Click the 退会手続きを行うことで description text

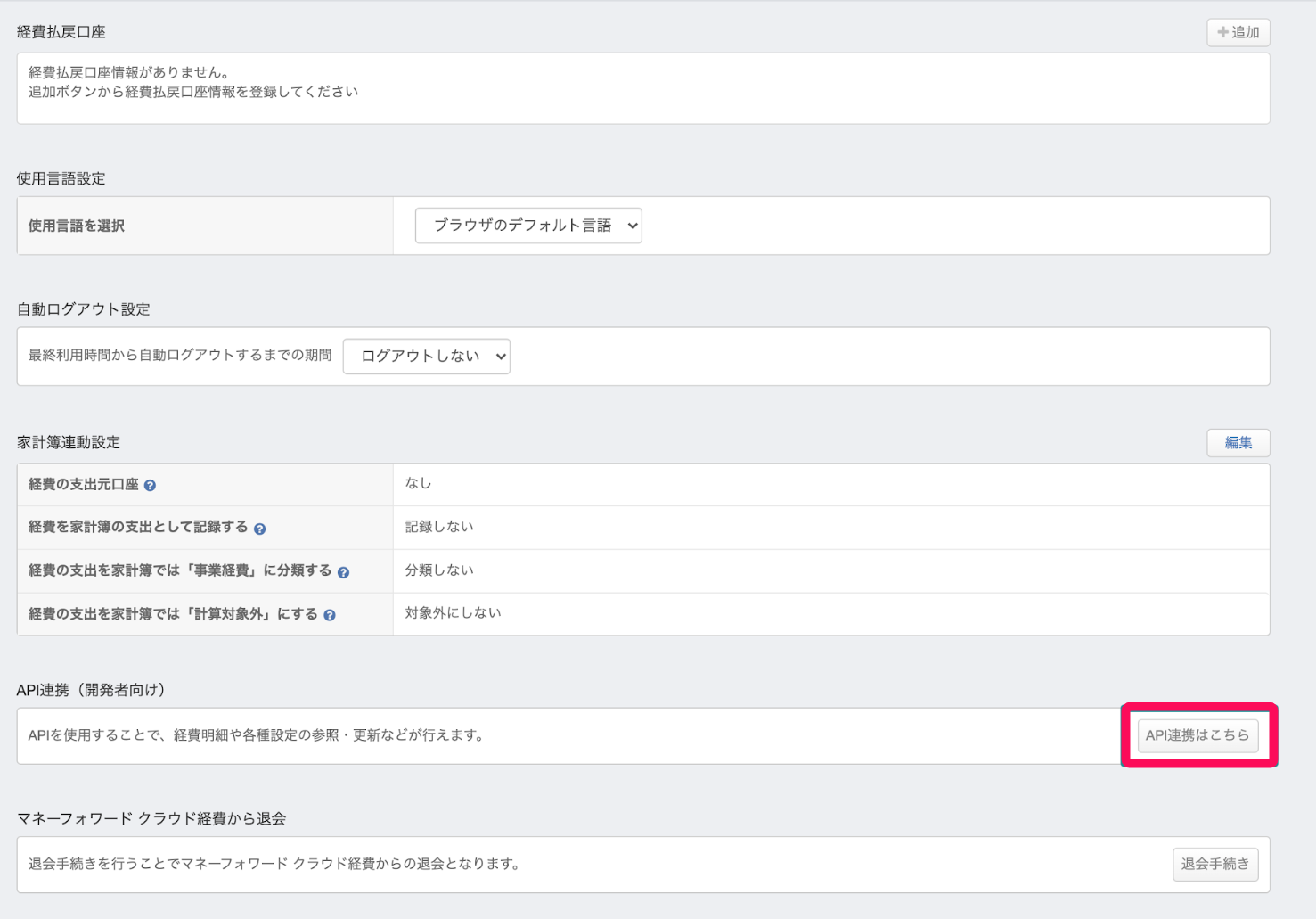click(275, 864)
